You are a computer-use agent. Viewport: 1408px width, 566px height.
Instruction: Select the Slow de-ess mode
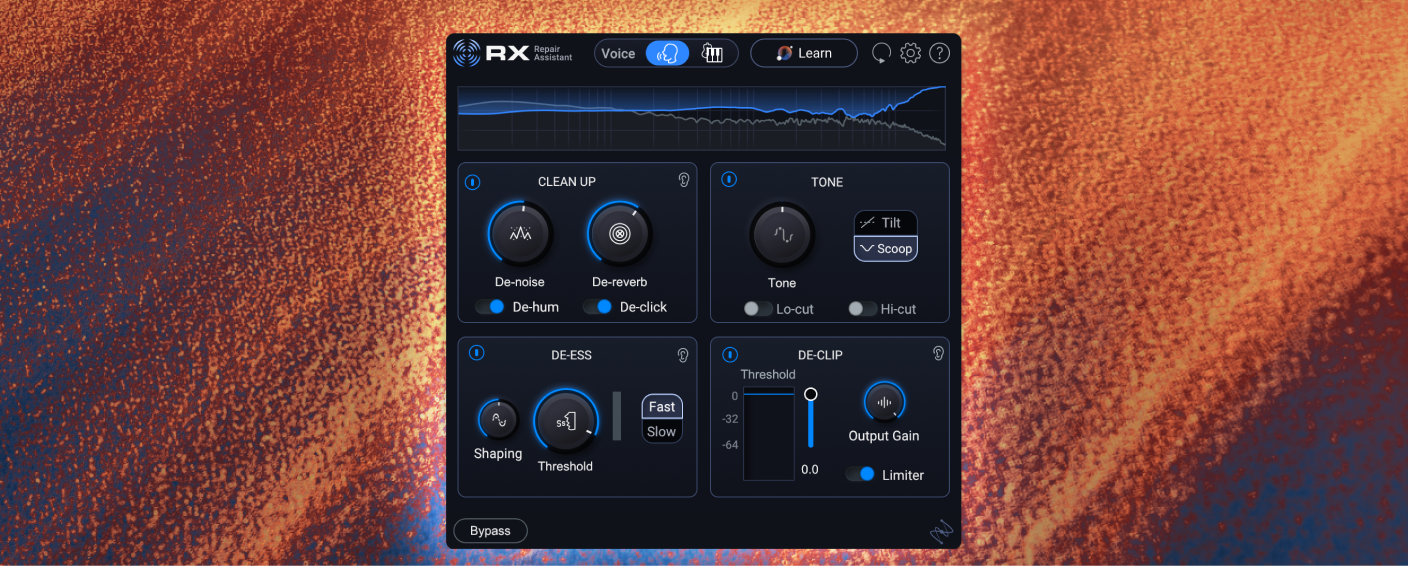tap(662, 432)
